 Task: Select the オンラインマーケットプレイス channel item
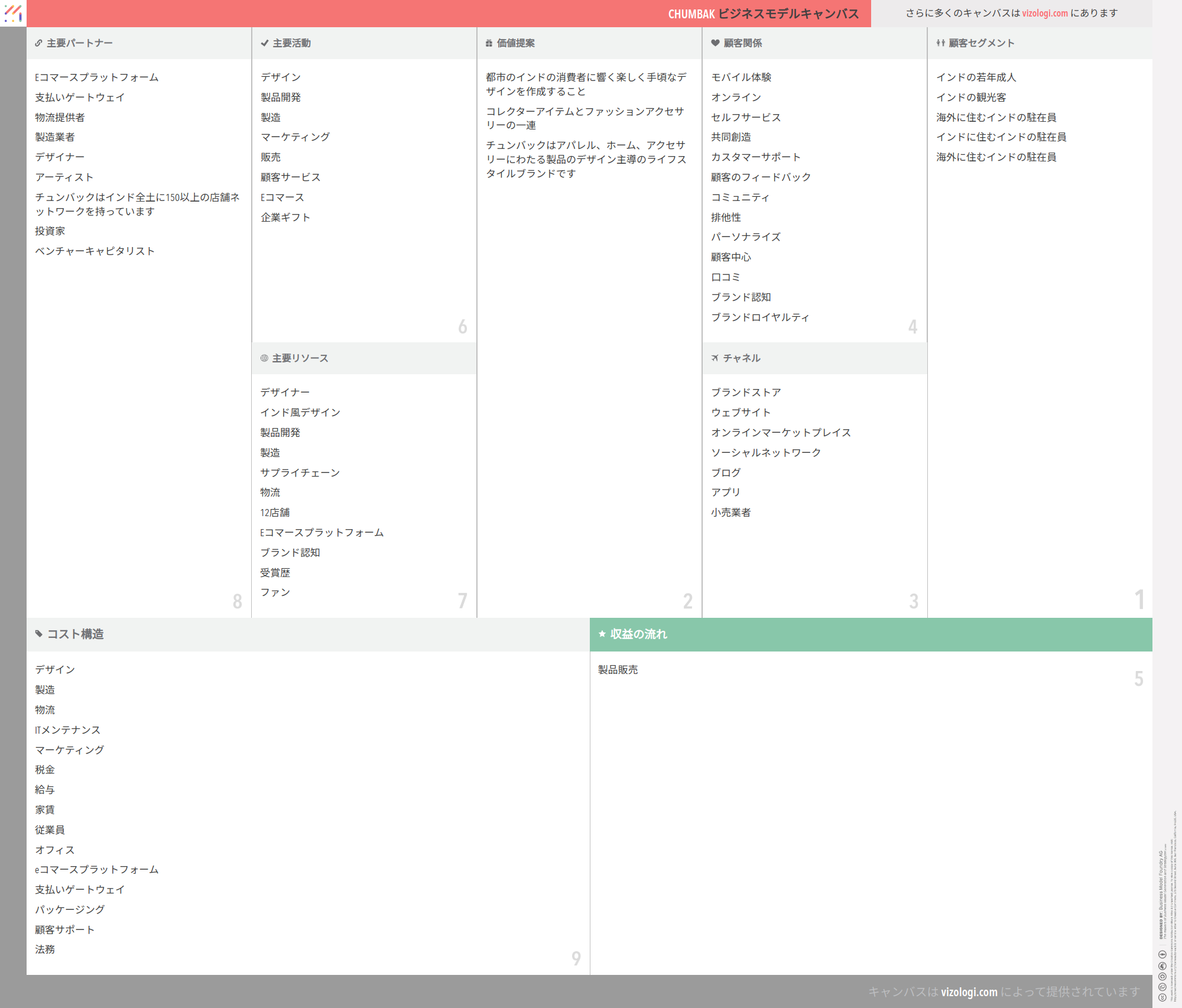click(x=781, y=433)
